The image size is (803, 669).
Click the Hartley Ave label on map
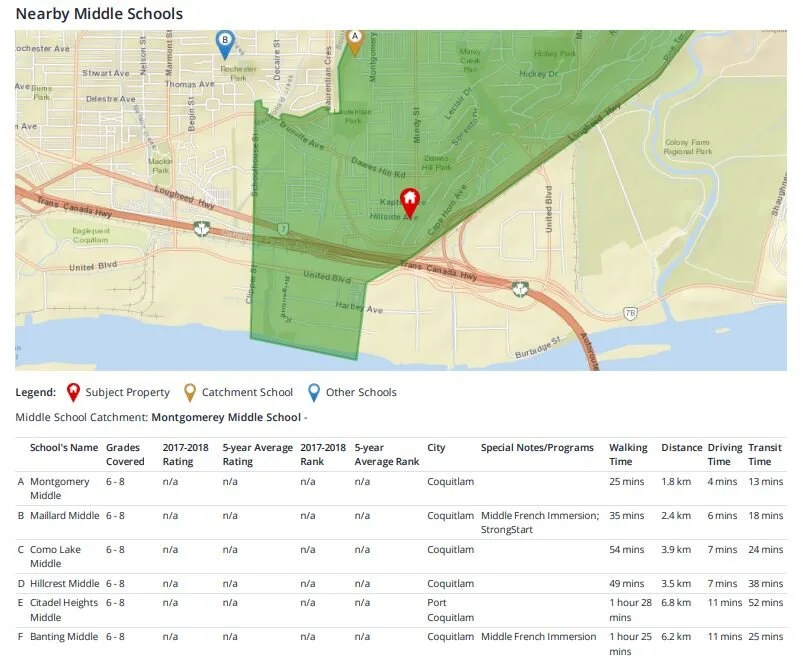pos(359,307)
